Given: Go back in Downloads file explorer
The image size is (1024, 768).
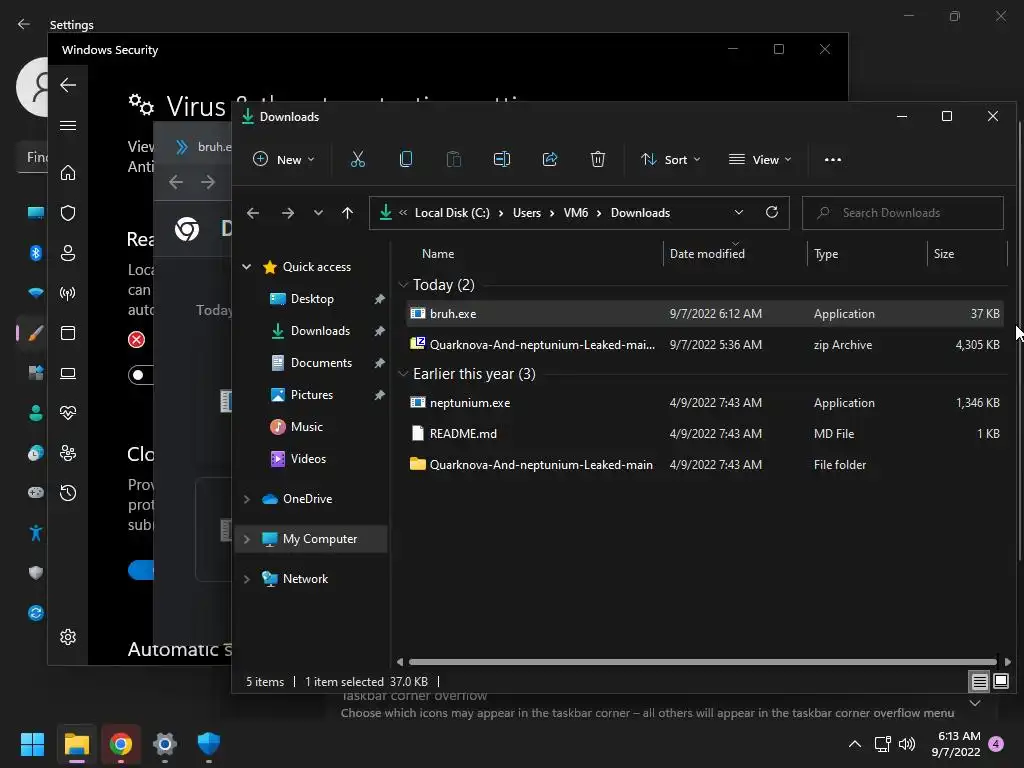Looking at the screenshot, I should point(253,213).
